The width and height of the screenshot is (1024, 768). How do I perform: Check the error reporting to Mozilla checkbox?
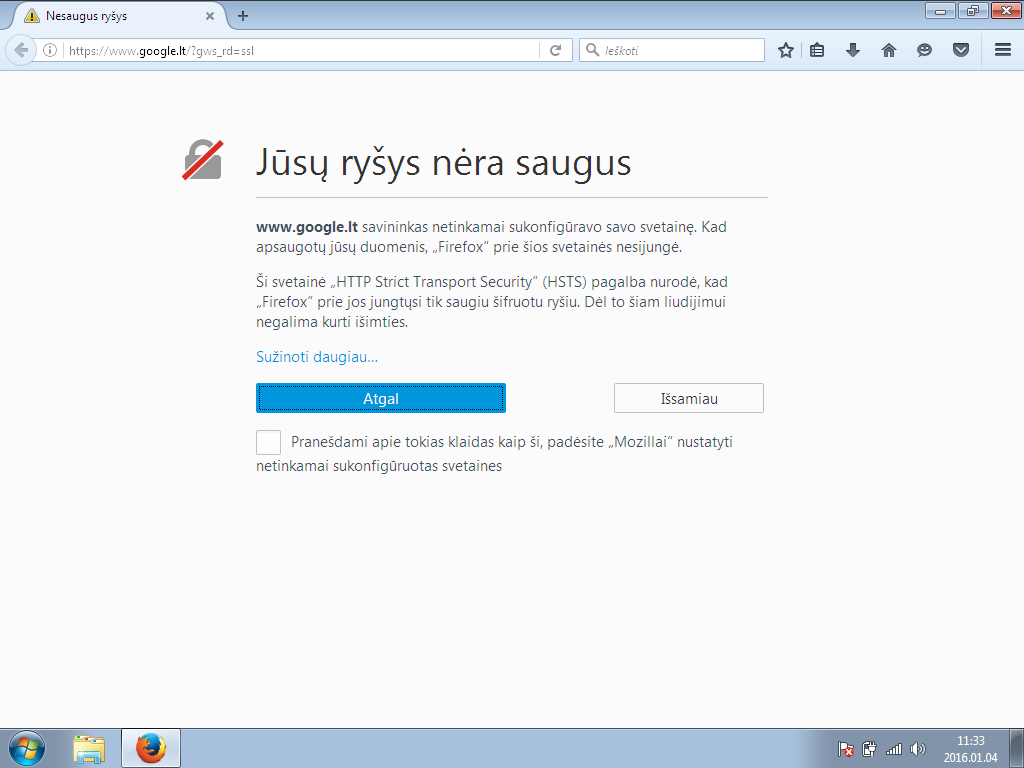(268, 442)
